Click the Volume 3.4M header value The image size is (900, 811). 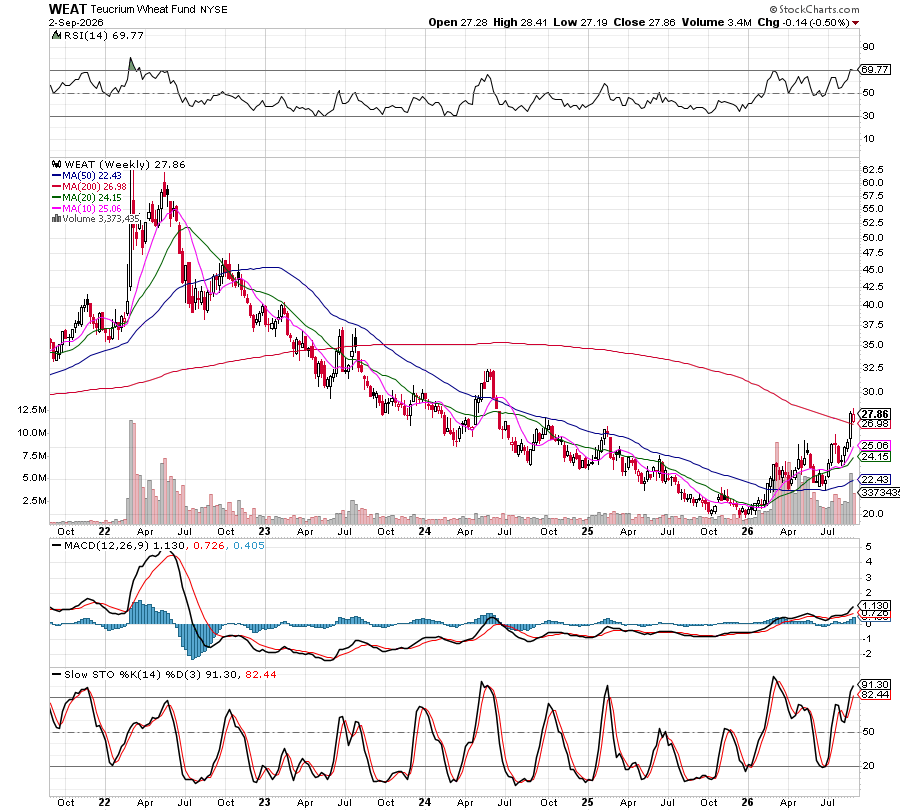(x=716, y=22)
